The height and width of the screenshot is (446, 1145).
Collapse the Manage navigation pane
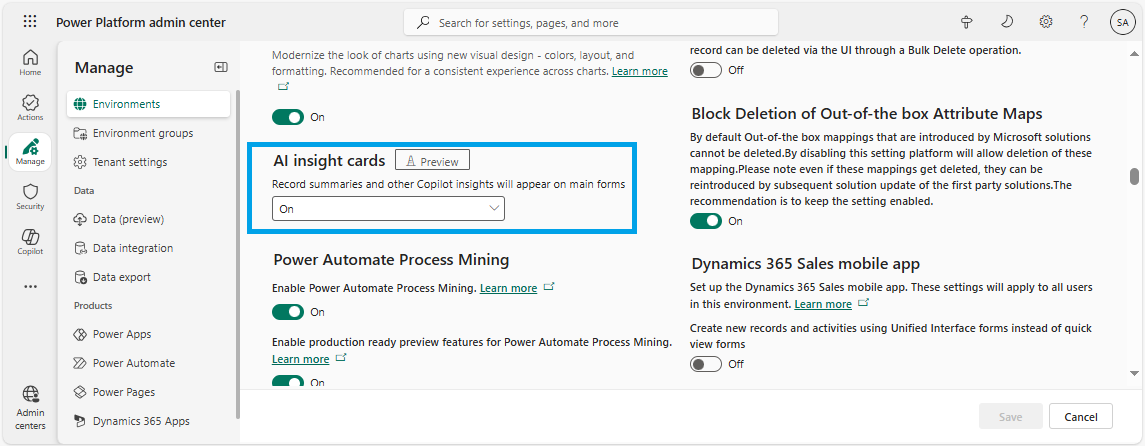(221, 67)
